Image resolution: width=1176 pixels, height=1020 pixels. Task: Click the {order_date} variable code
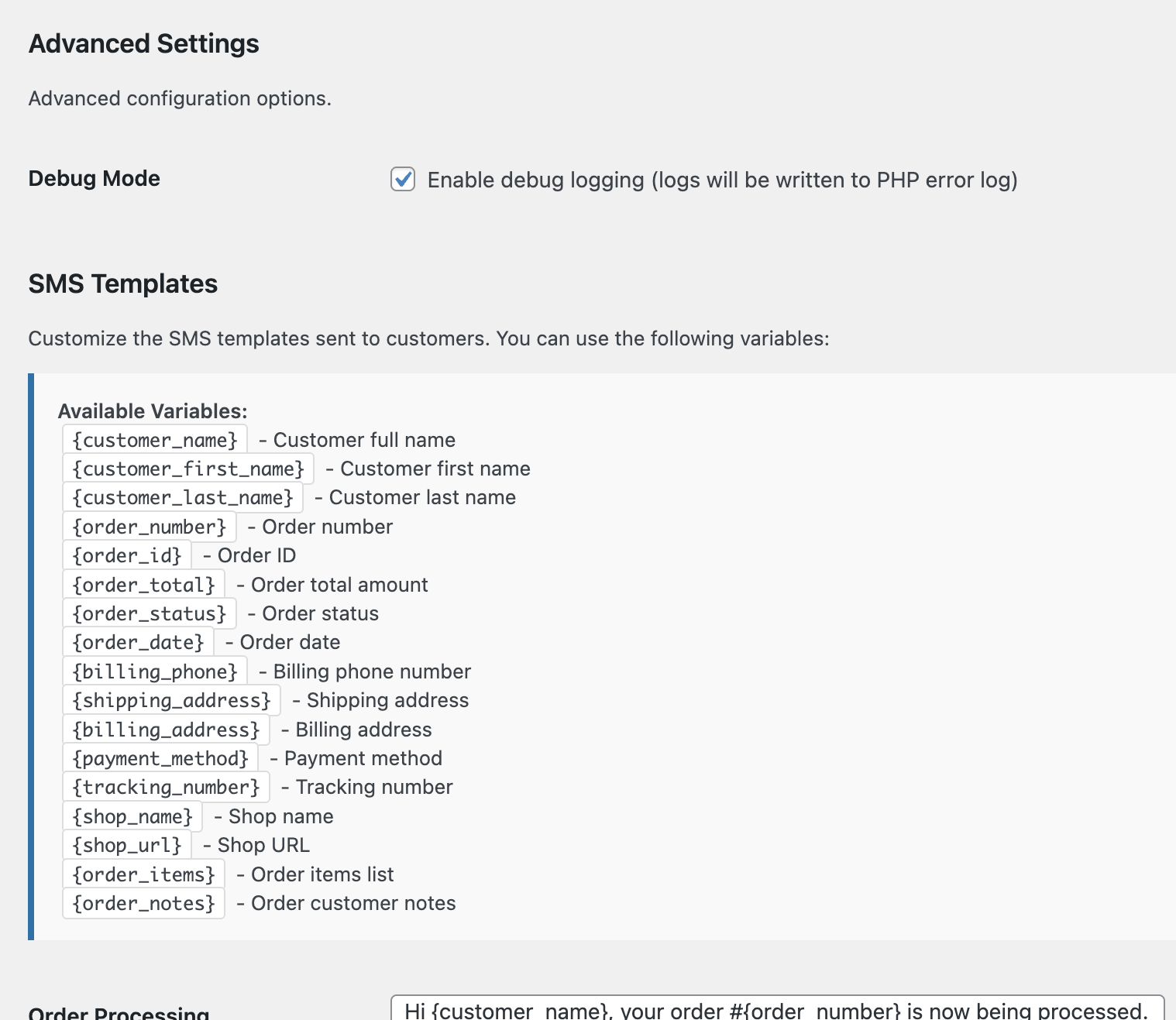pos(139,643)
